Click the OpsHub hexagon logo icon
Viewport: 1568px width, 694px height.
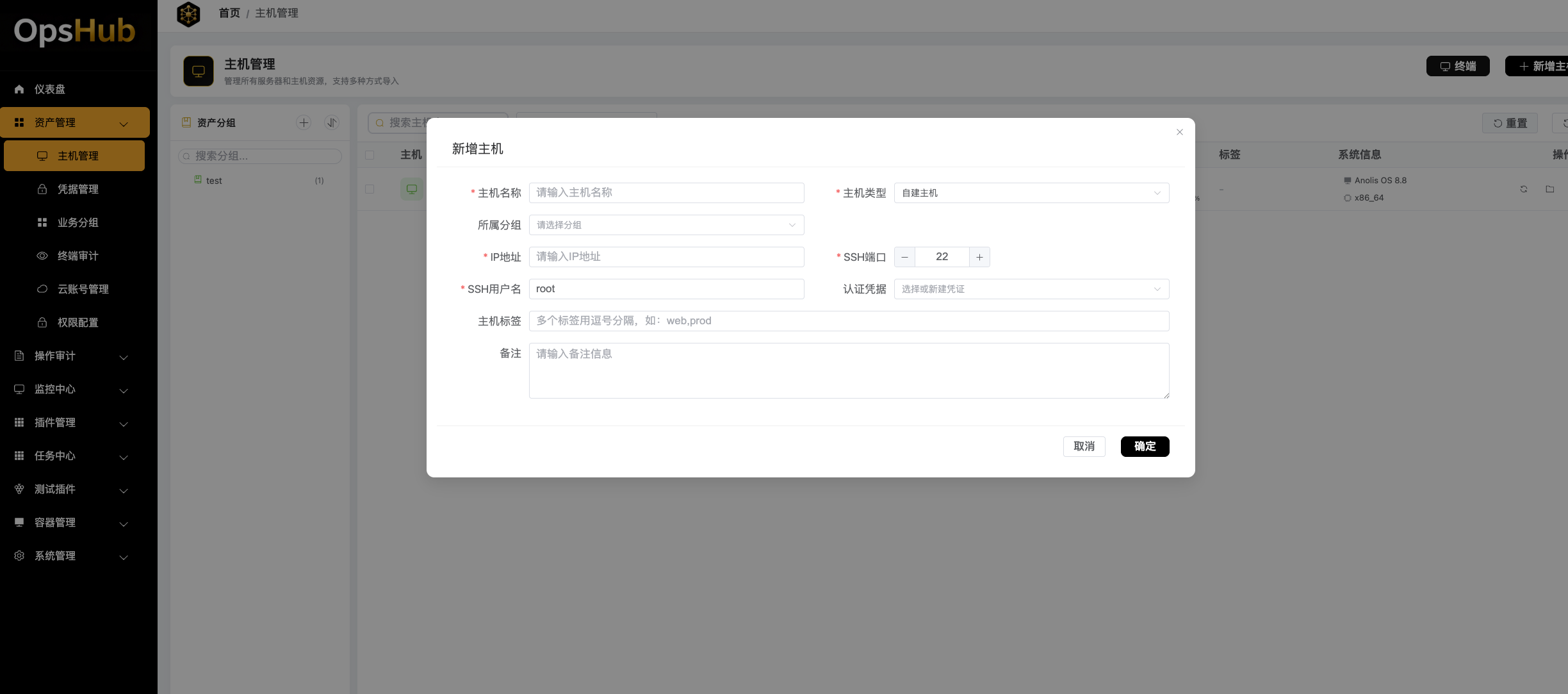(188, 14)
